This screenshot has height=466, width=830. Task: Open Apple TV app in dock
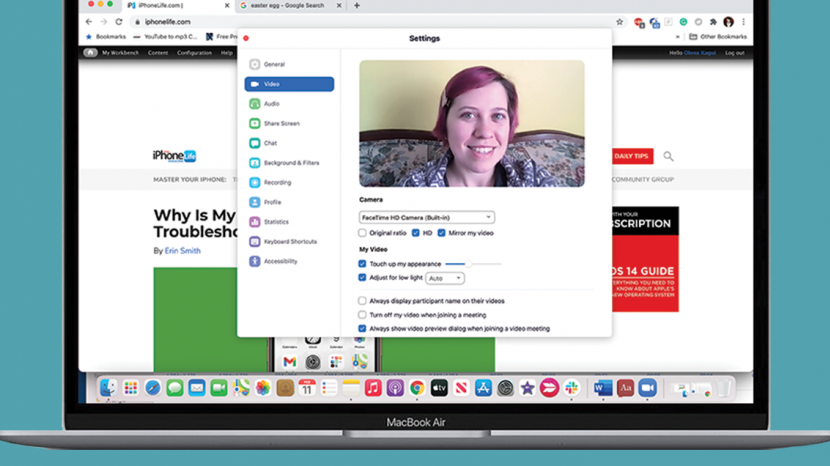[x=439, y=388]
